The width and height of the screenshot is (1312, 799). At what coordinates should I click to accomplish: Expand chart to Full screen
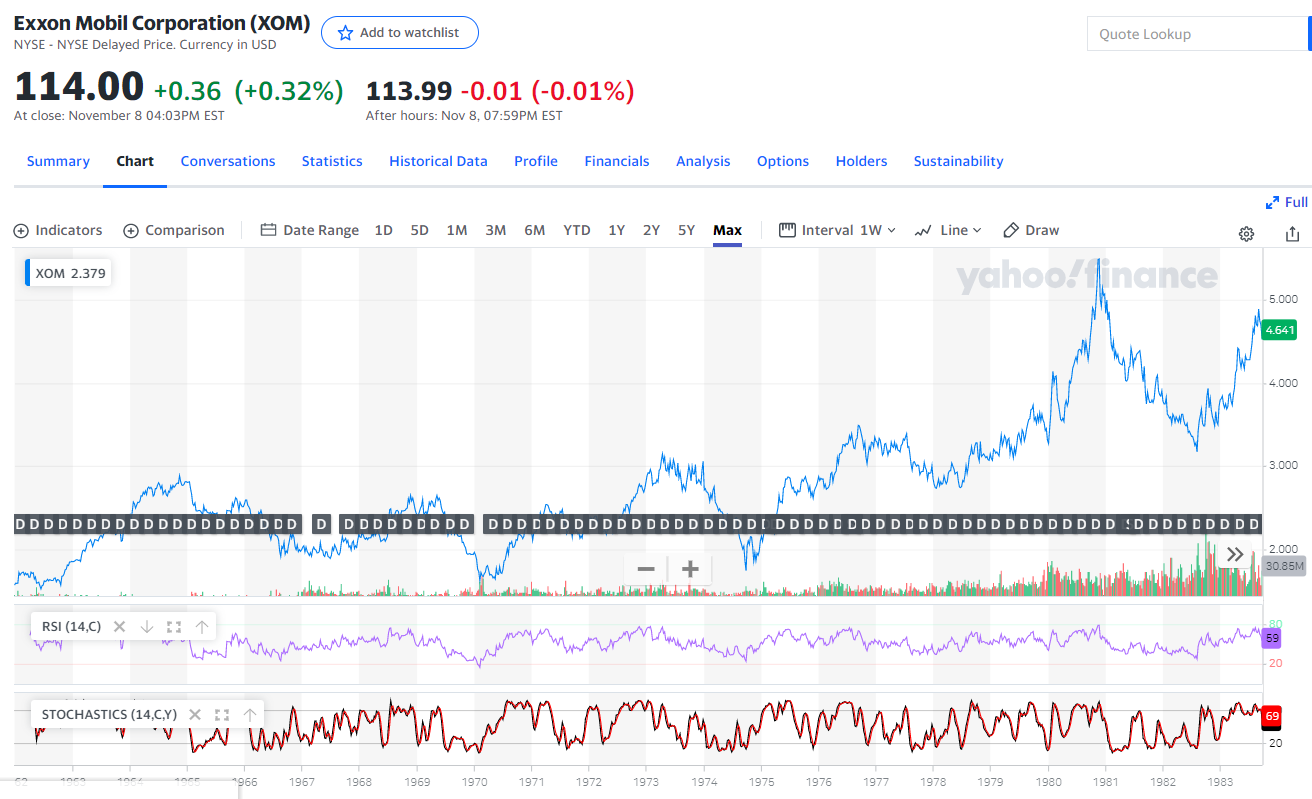(x=1286, y=202)
